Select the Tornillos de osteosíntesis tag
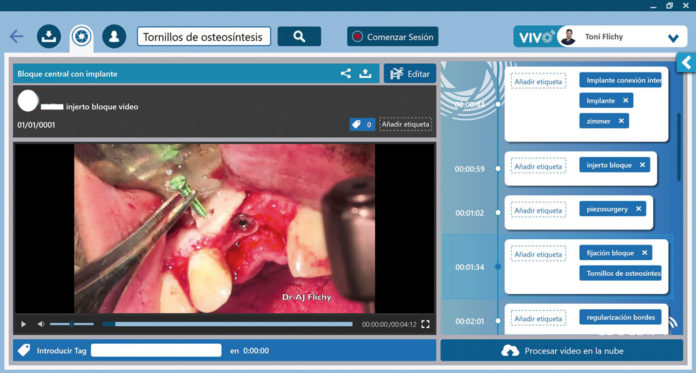Viewport: 696px width, 373px height. 621,274
